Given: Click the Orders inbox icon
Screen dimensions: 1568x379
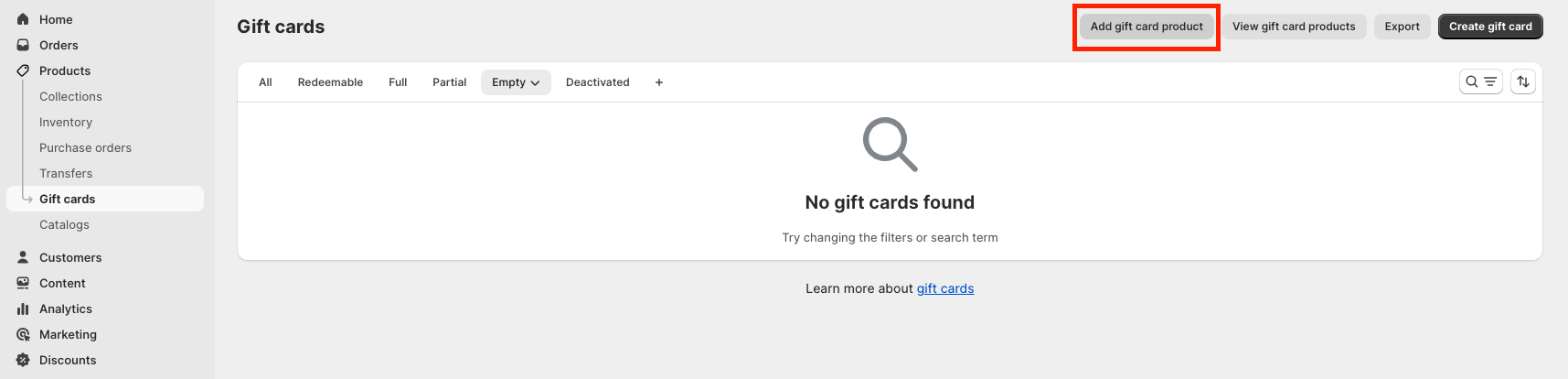Looking at the screenshot, I should (x=23, y=45).
